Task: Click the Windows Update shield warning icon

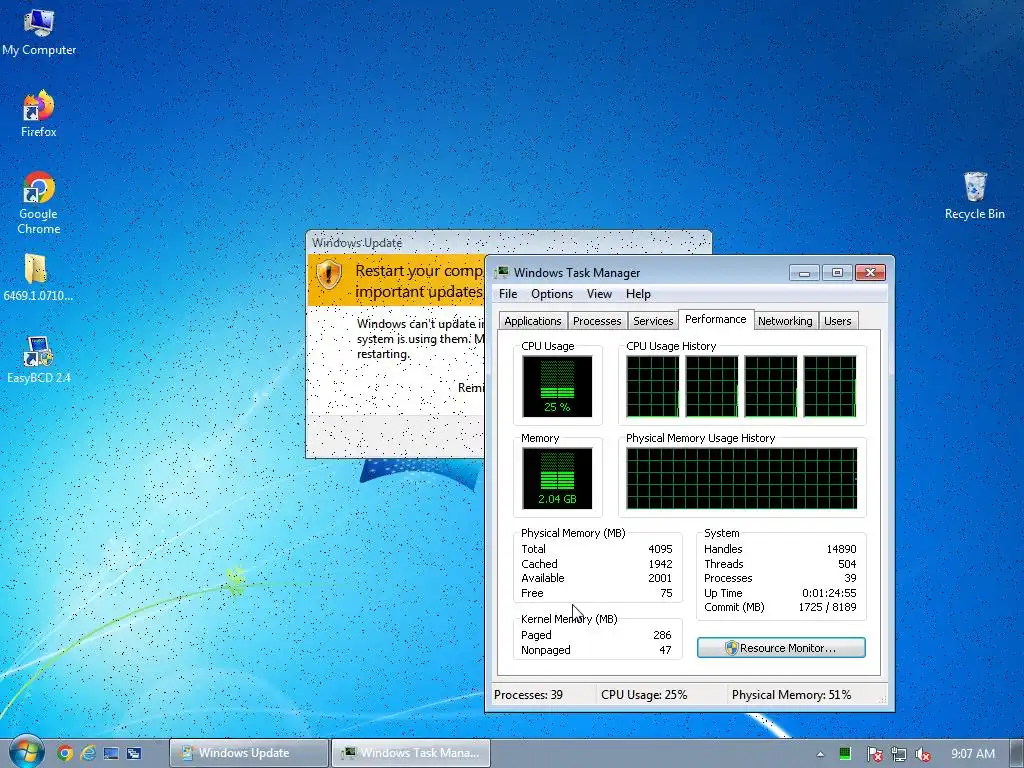Action: pyautogui.click(x=328, y=274)
